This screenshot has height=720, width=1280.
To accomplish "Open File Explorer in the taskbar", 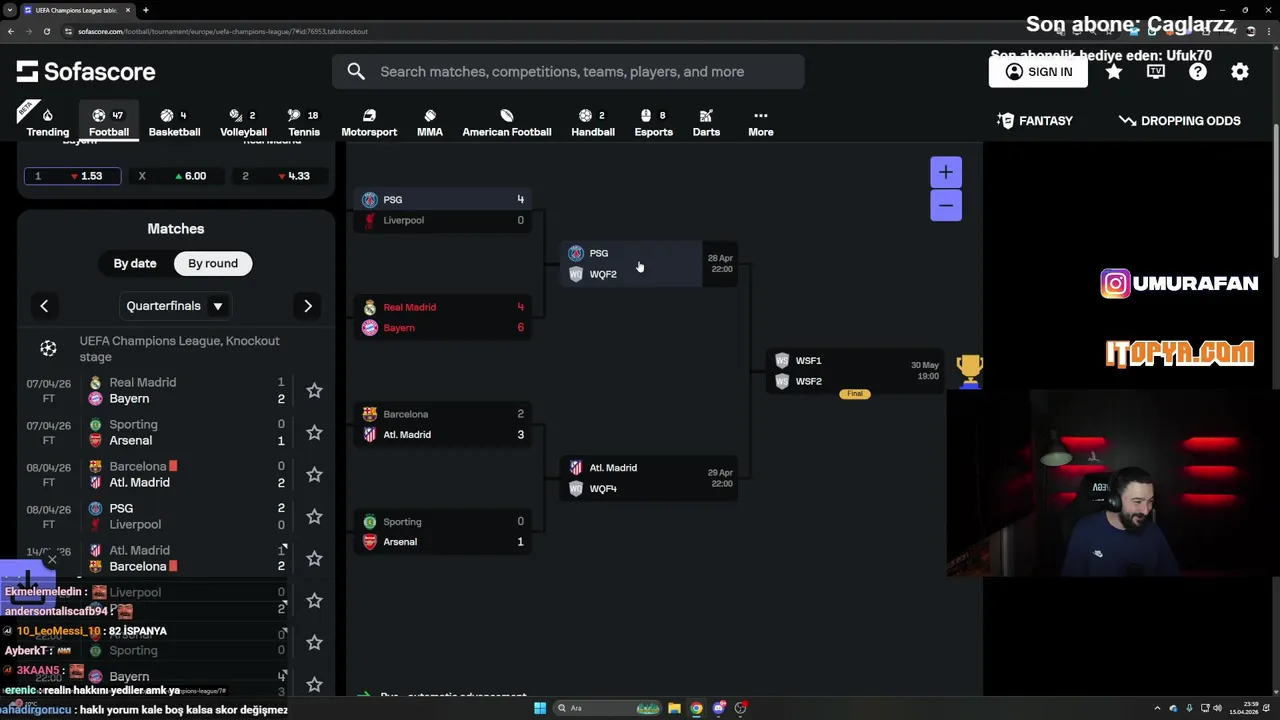I will [x=674, y=708].
